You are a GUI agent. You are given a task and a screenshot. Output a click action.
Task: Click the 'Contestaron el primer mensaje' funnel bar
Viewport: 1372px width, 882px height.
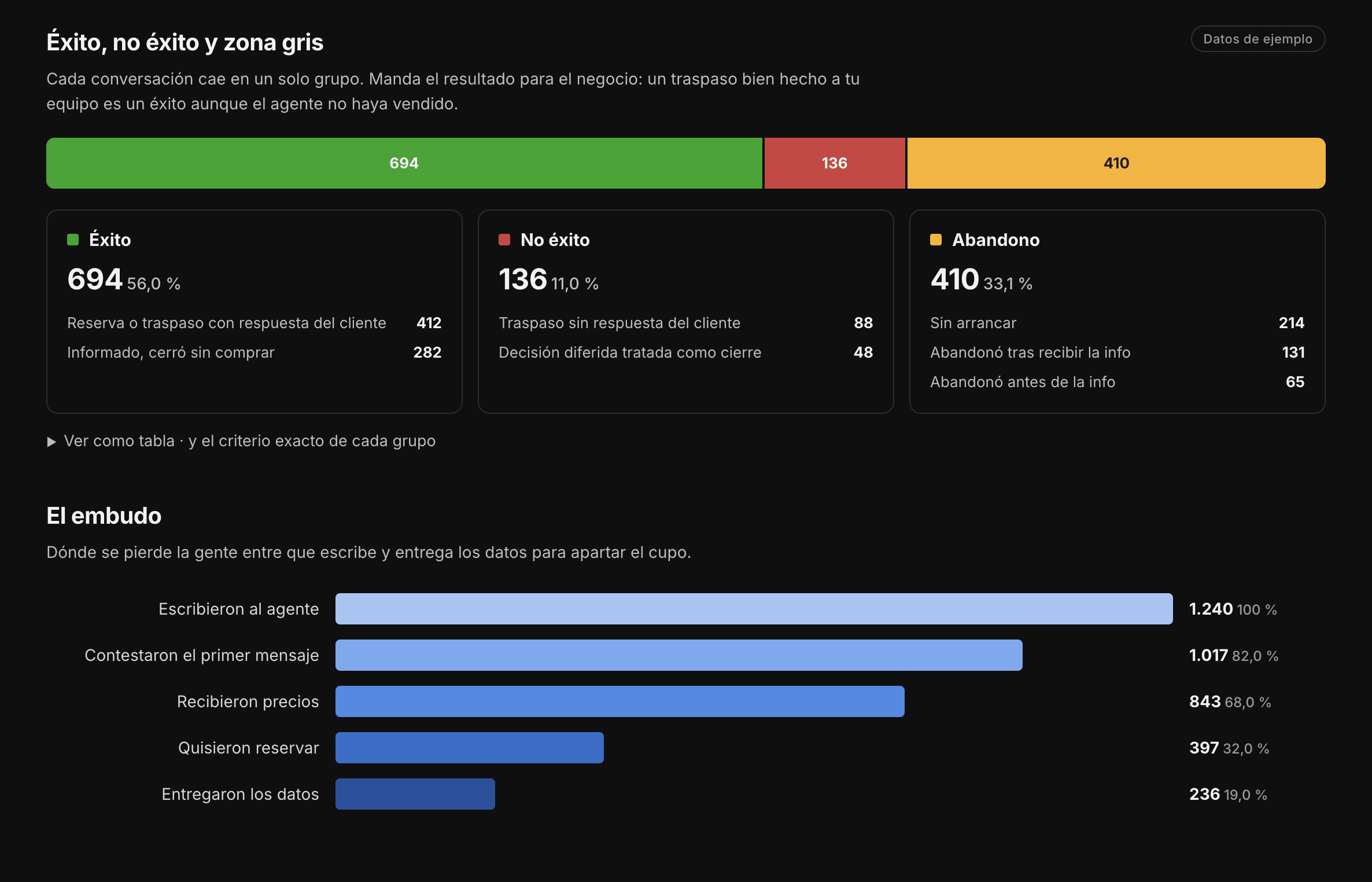678,655
